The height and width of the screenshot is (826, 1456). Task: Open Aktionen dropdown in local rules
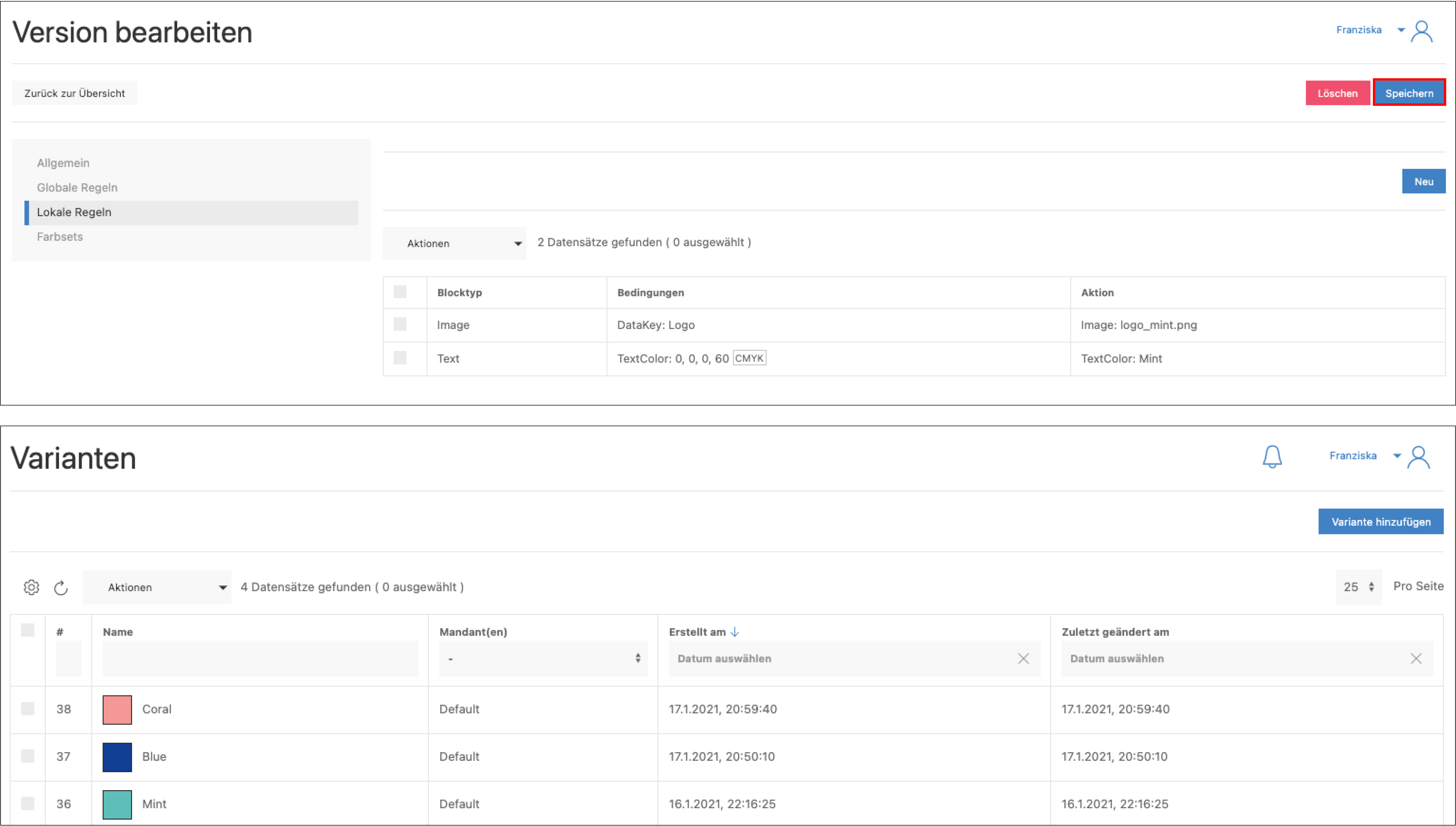454,243
